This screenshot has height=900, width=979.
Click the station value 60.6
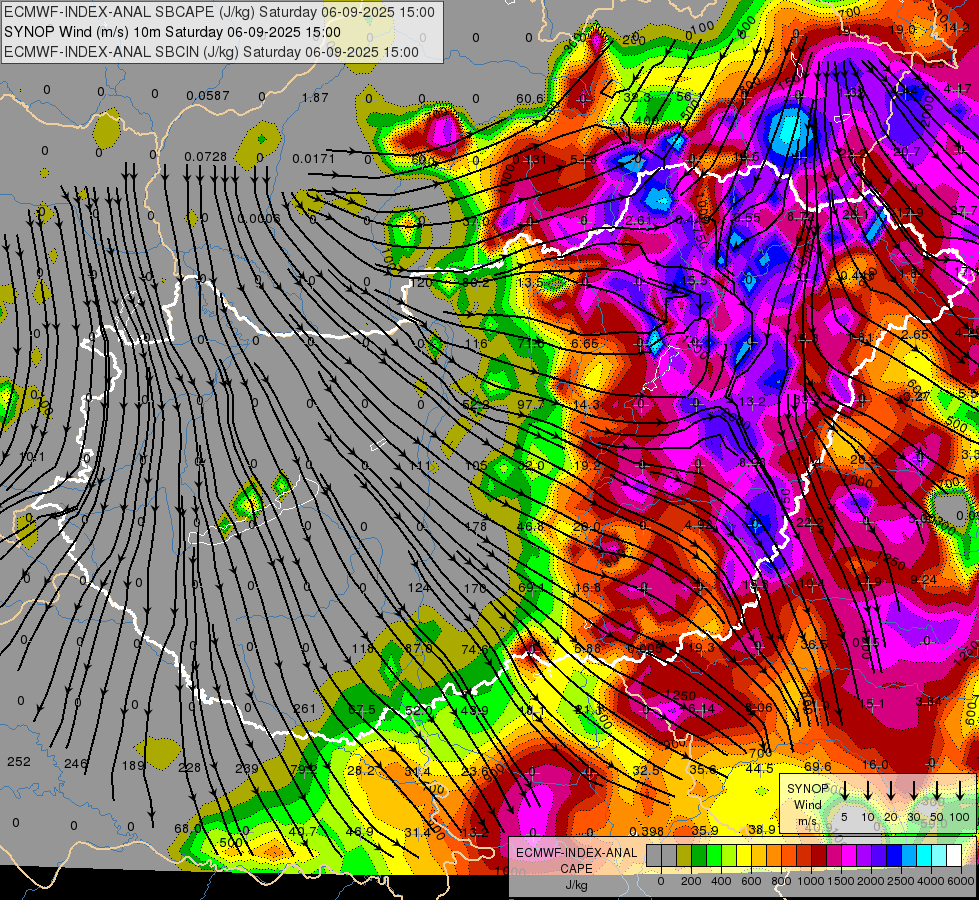point(530,99)
